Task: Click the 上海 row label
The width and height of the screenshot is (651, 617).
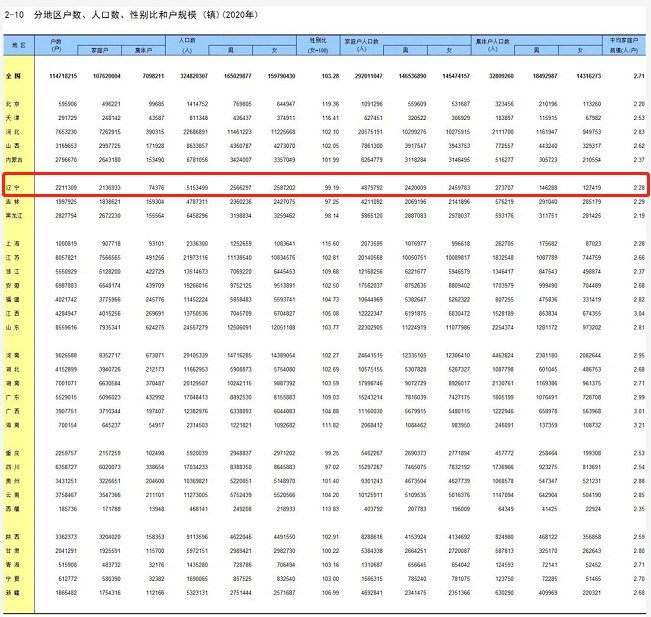Action: pos(13,244)
